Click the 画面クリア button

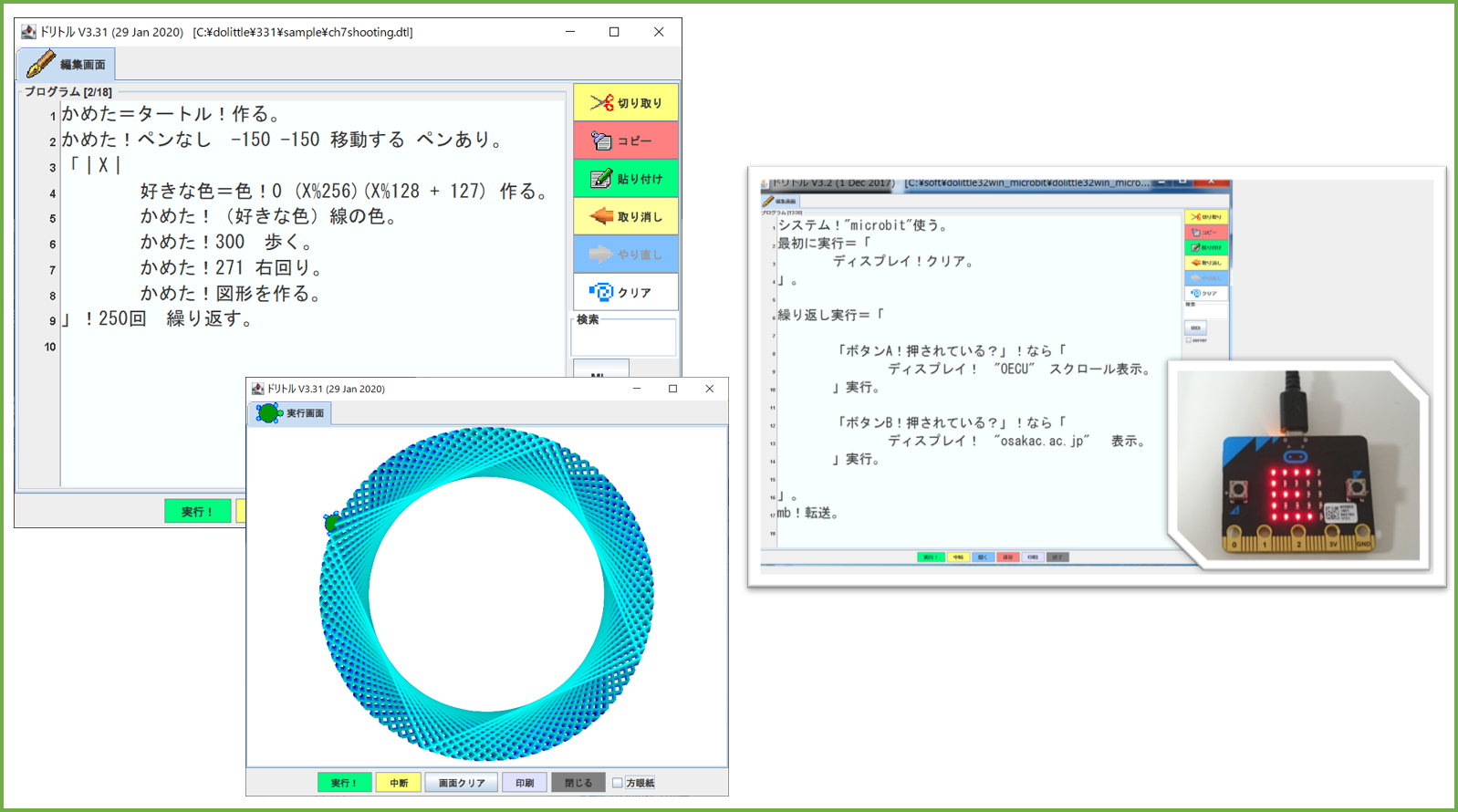pos(462,783)
